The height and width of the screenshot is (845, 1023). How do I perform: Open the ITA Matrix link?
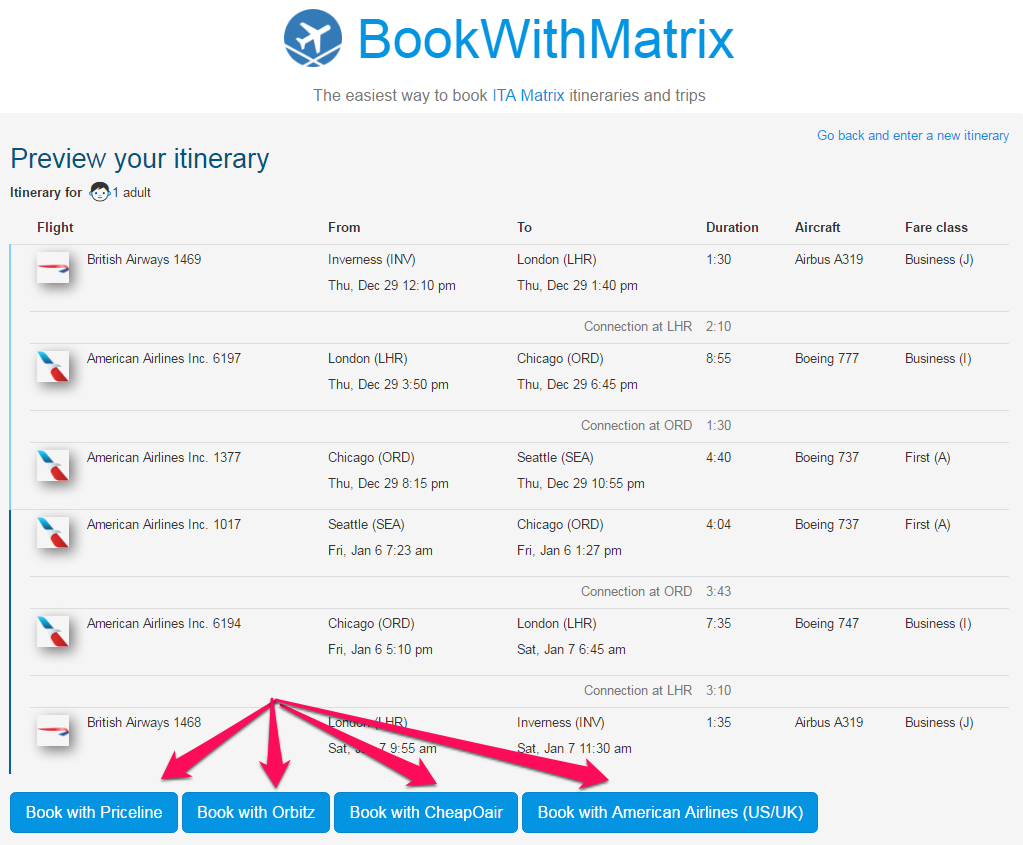pyautogui.click(x=528, y=95)
